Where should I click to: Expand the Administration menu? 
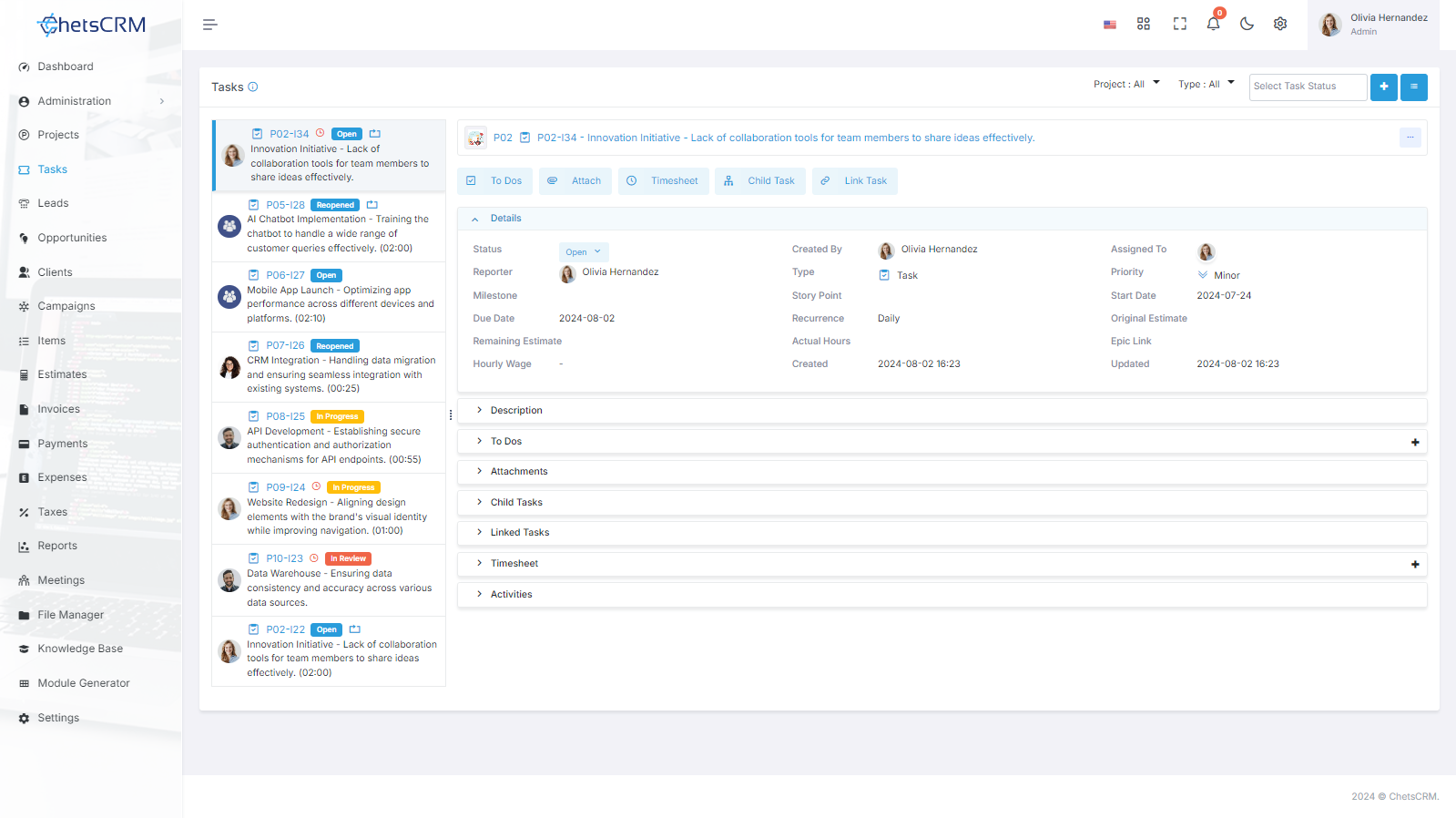pos(91,101)
